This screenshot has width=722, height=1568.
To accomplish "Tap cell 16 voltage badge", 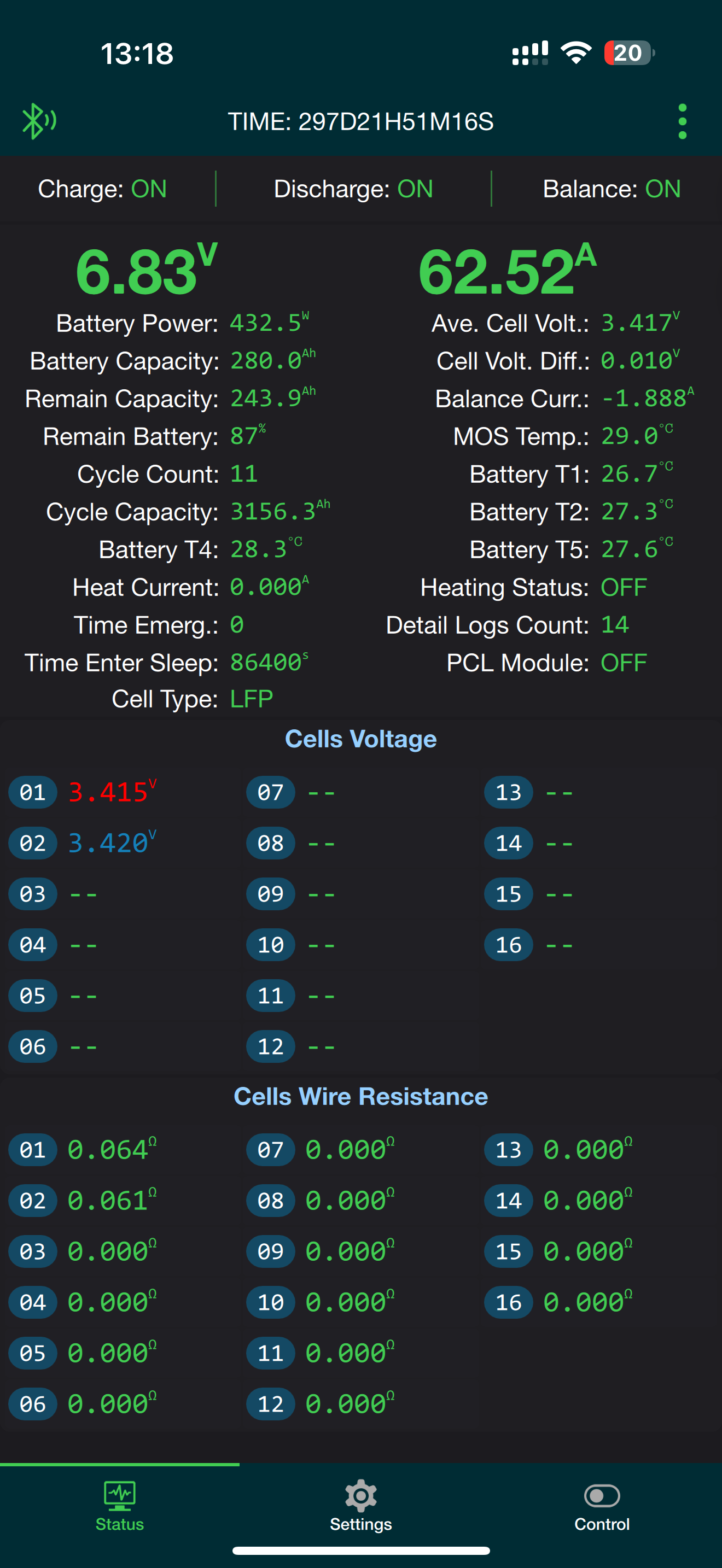I will point(508,945).
